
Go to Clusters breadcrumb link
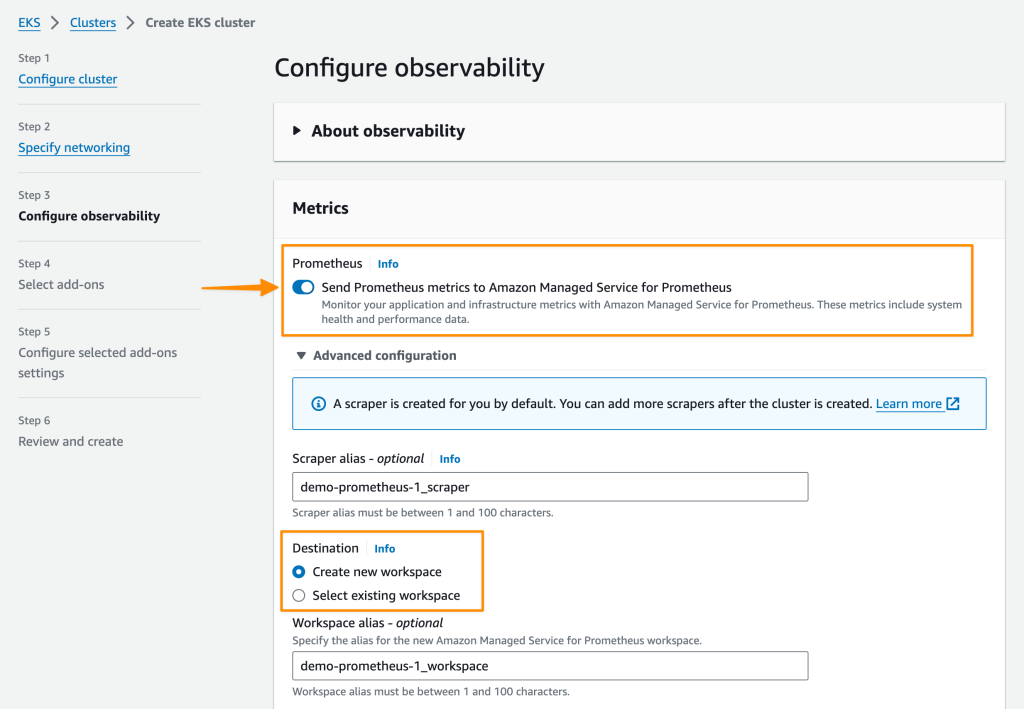(x=93, y=22)
